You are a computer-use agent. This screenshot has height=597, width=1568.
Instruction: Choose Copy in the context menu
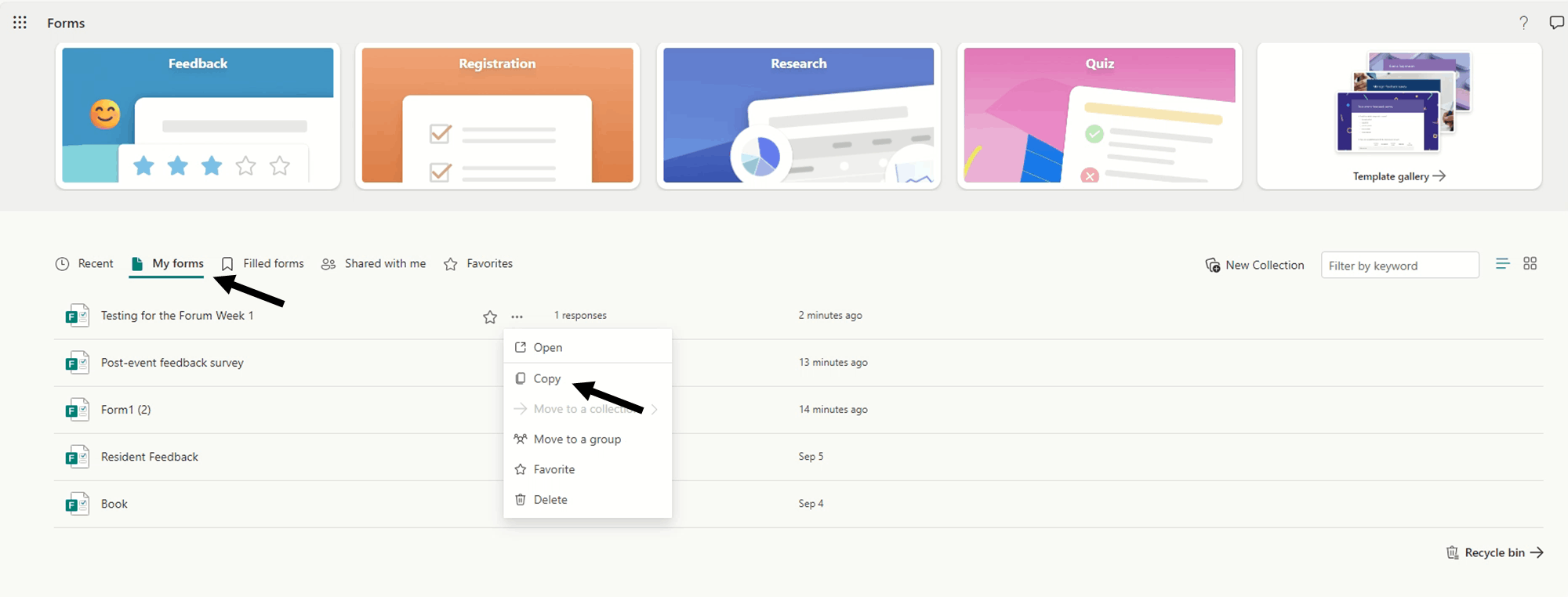[587, 378]
